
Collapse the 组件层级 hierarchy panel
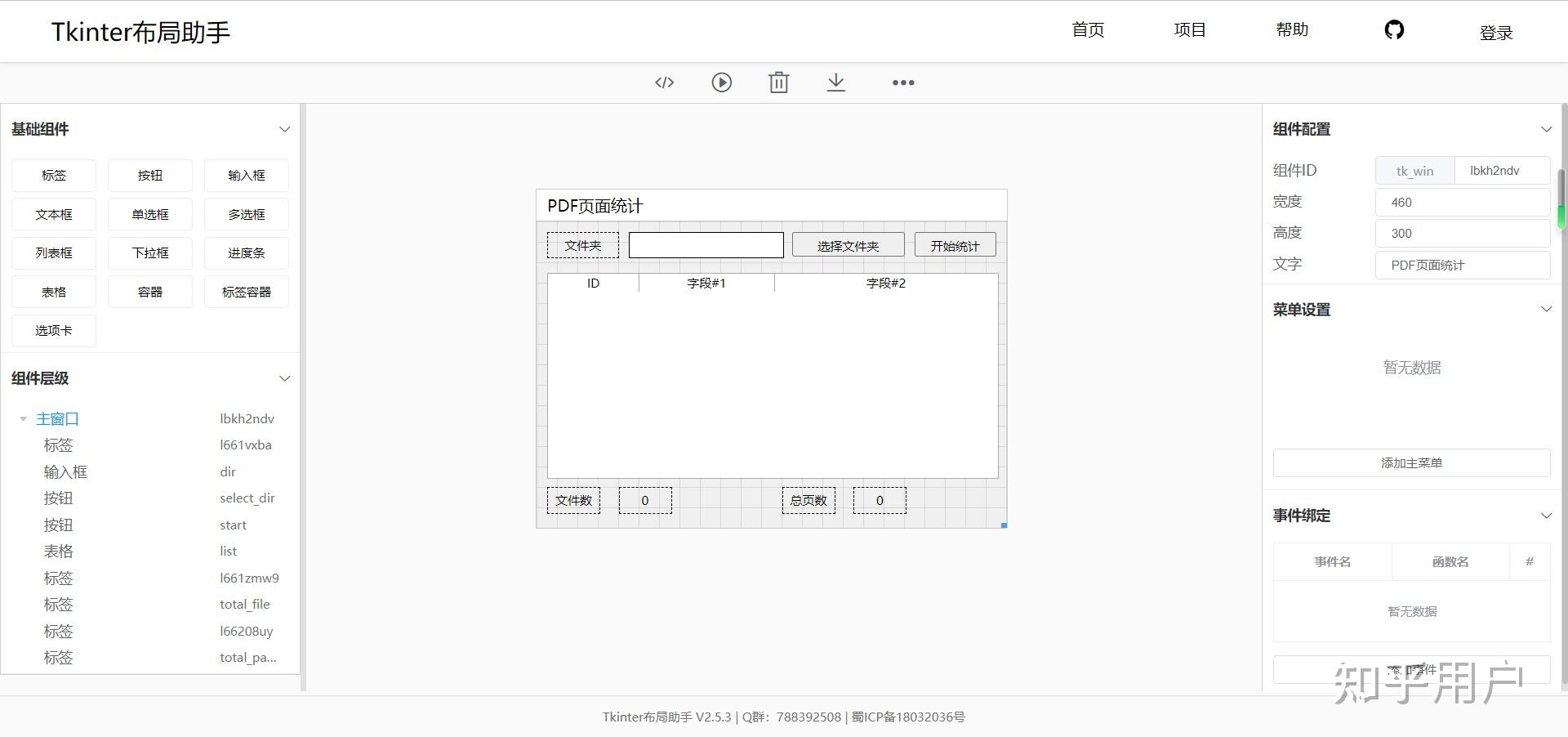pos(284,378)
